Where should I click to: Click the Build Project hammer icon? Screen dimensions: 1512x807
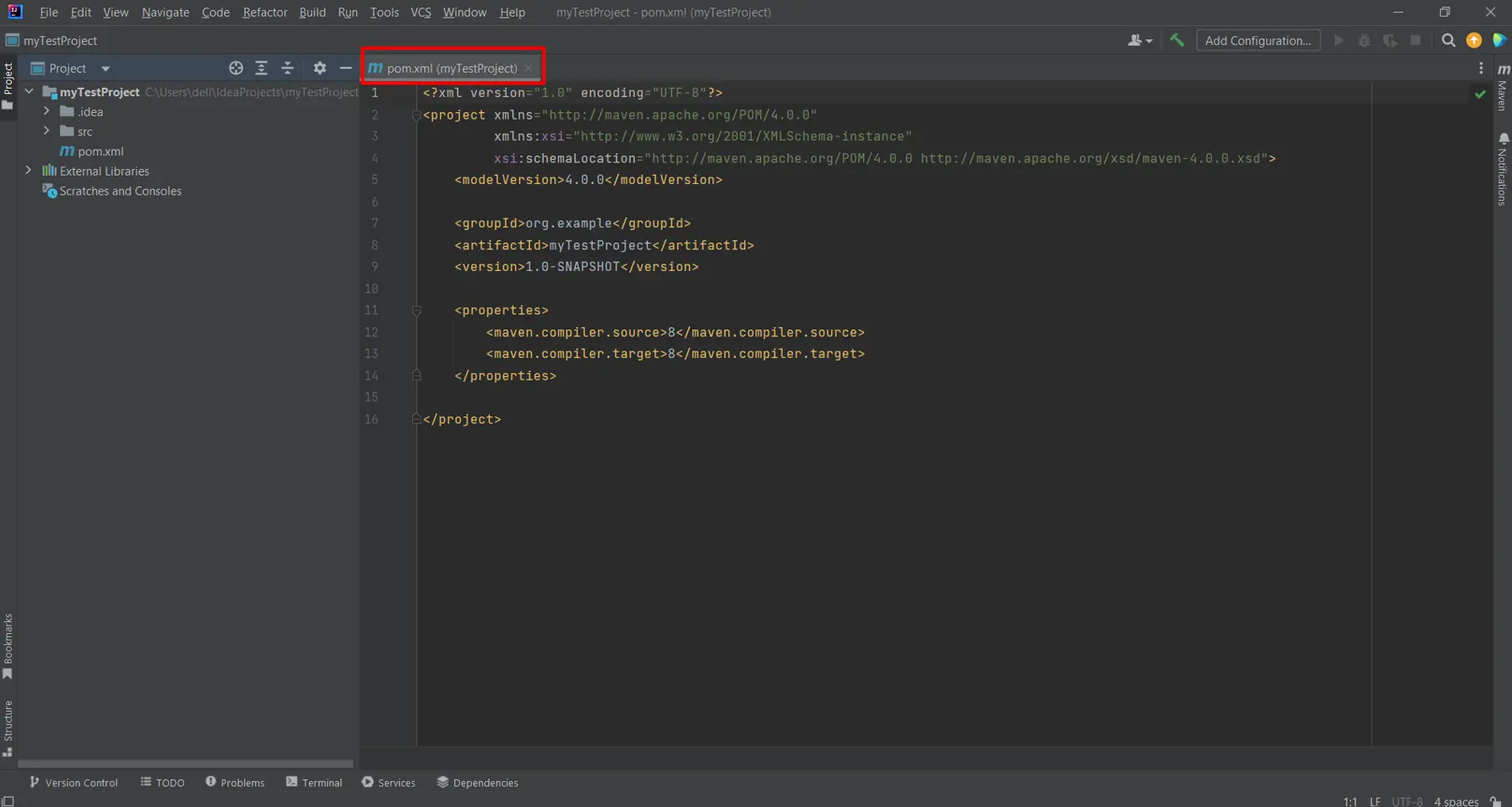(x=1177, y=40)
